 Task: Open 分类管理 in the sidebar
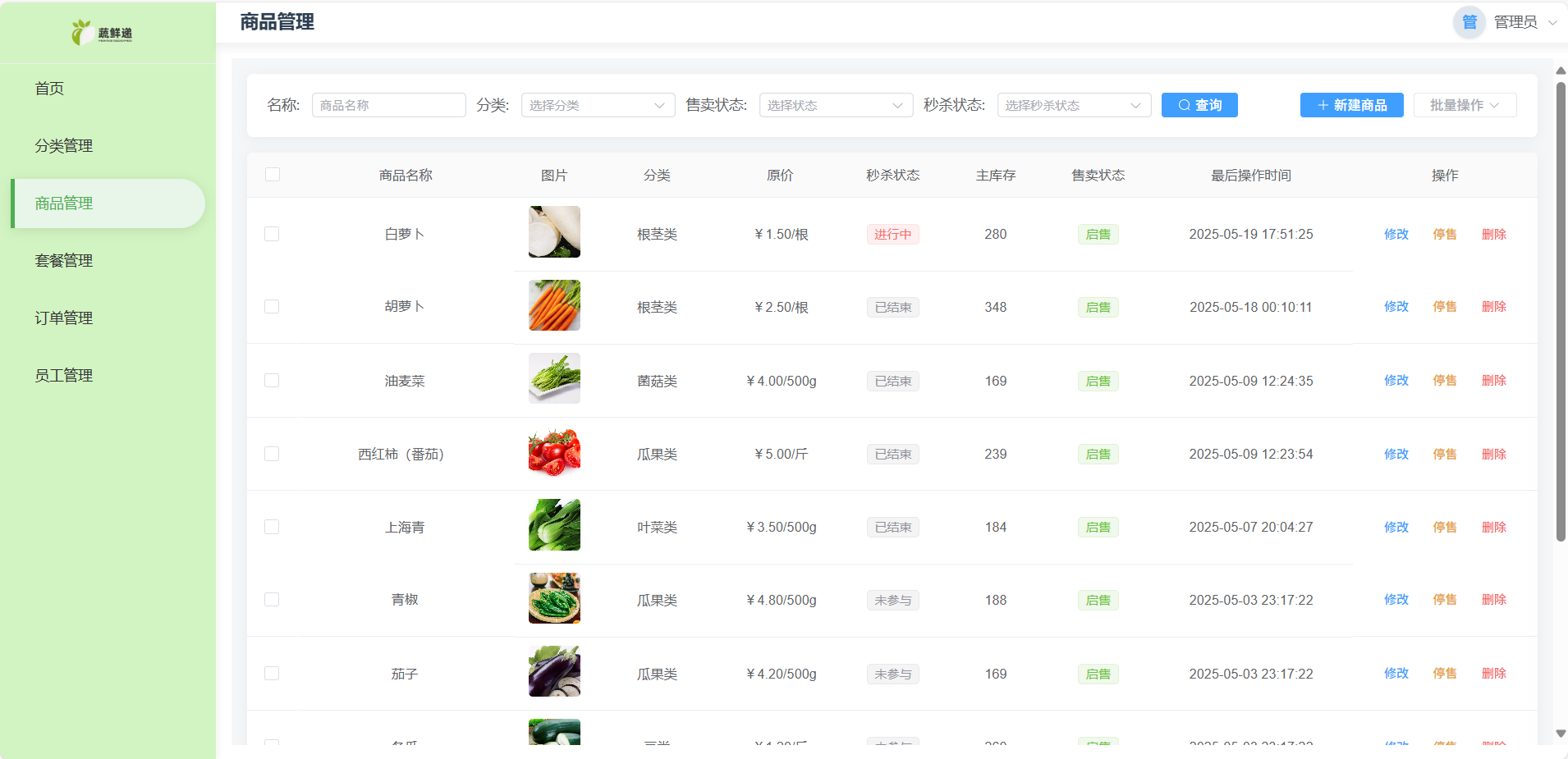pyautogui.click(x=63, y=145)
